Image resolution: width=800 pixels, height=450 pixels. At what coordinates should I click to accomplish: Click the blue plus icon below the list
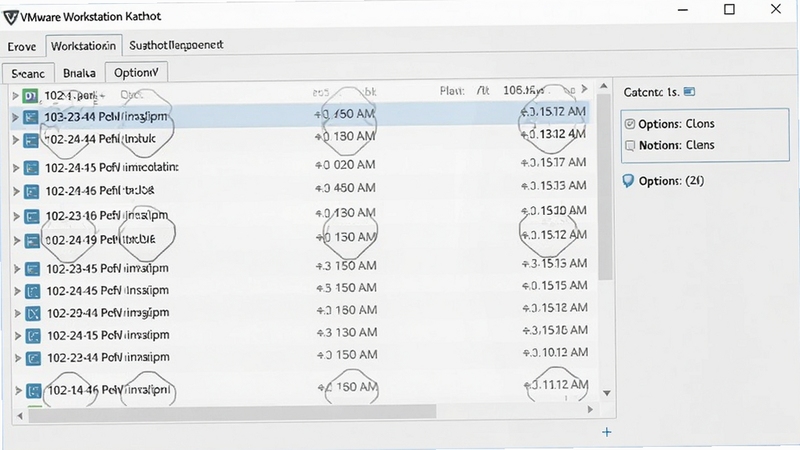pos(607,432)
